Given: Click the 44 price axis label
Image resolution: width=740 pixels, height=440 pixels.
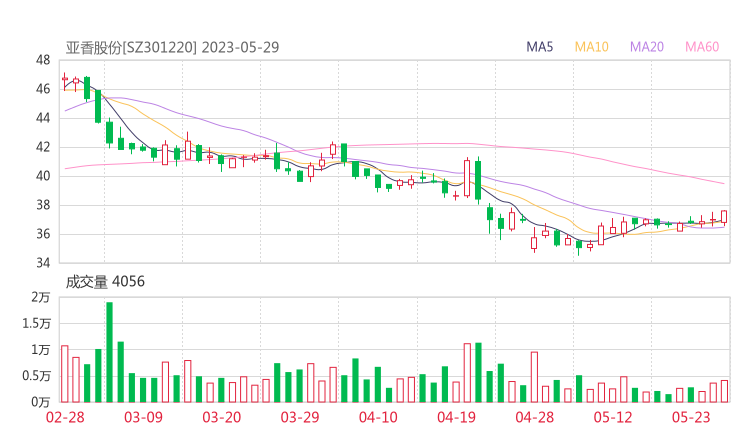Looking at the screenshot, I should (x=43, y=118).
